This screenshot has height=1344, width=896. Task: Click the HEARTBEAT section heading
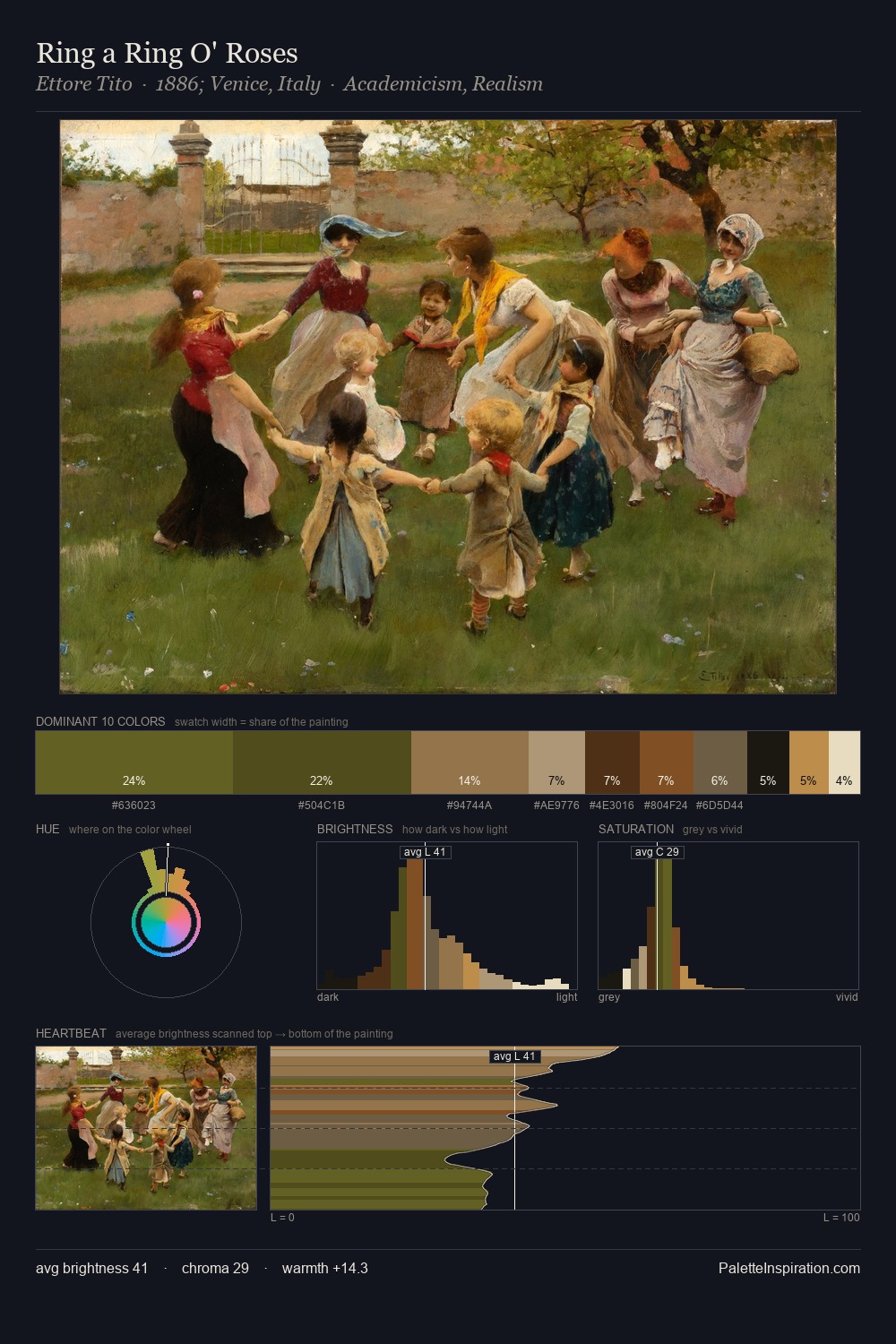[x=71, y=1033]
